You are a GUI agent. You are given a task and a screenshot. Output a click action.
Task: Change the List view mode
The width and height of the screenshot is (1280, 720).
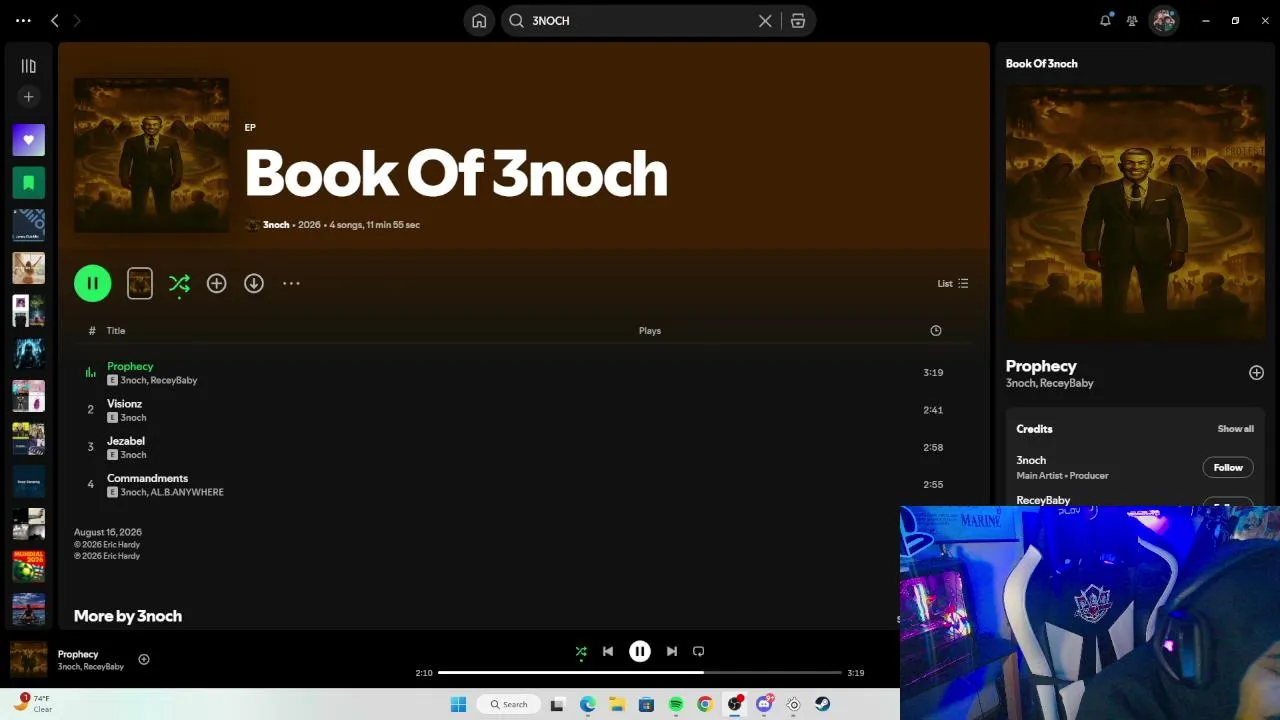953,284
